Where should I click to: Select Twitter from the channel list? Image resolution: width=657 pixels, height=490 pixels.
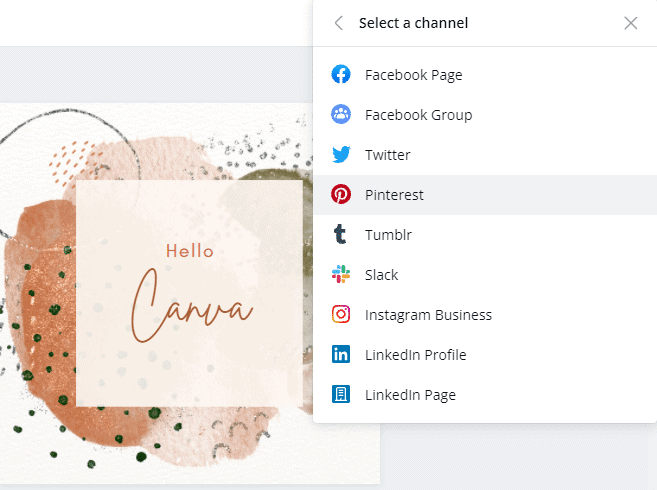coord(485,155)
